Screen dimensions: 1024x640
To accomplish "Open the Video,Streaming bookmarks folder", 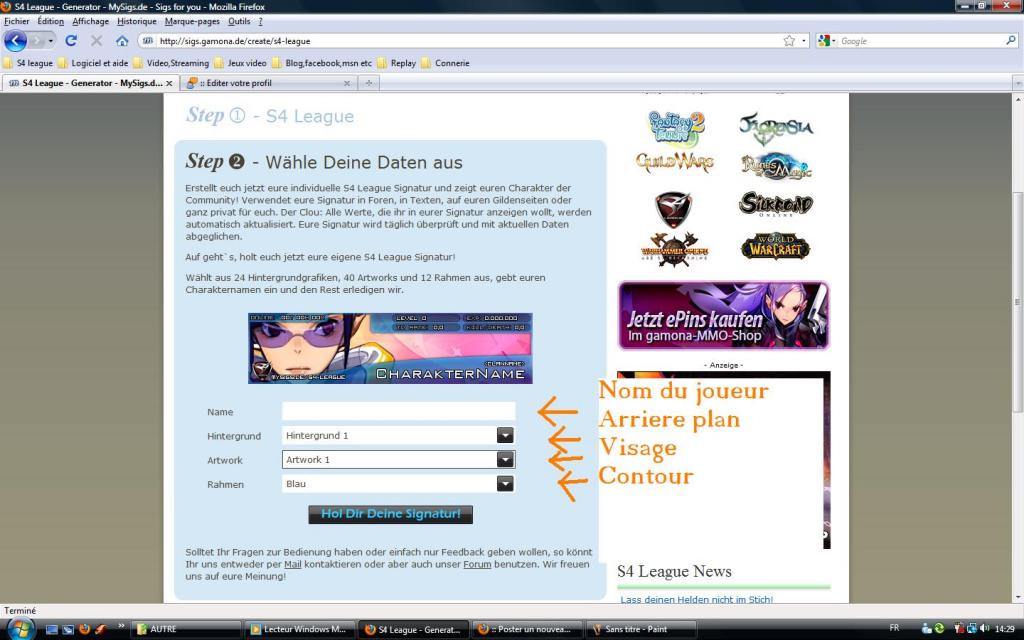I will pos(171,63).
